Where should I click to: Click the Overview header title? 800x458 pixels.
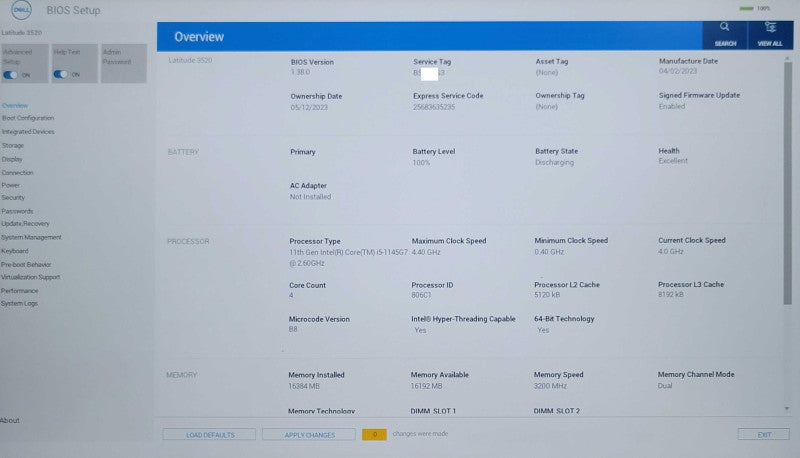(x=199, y=37)
